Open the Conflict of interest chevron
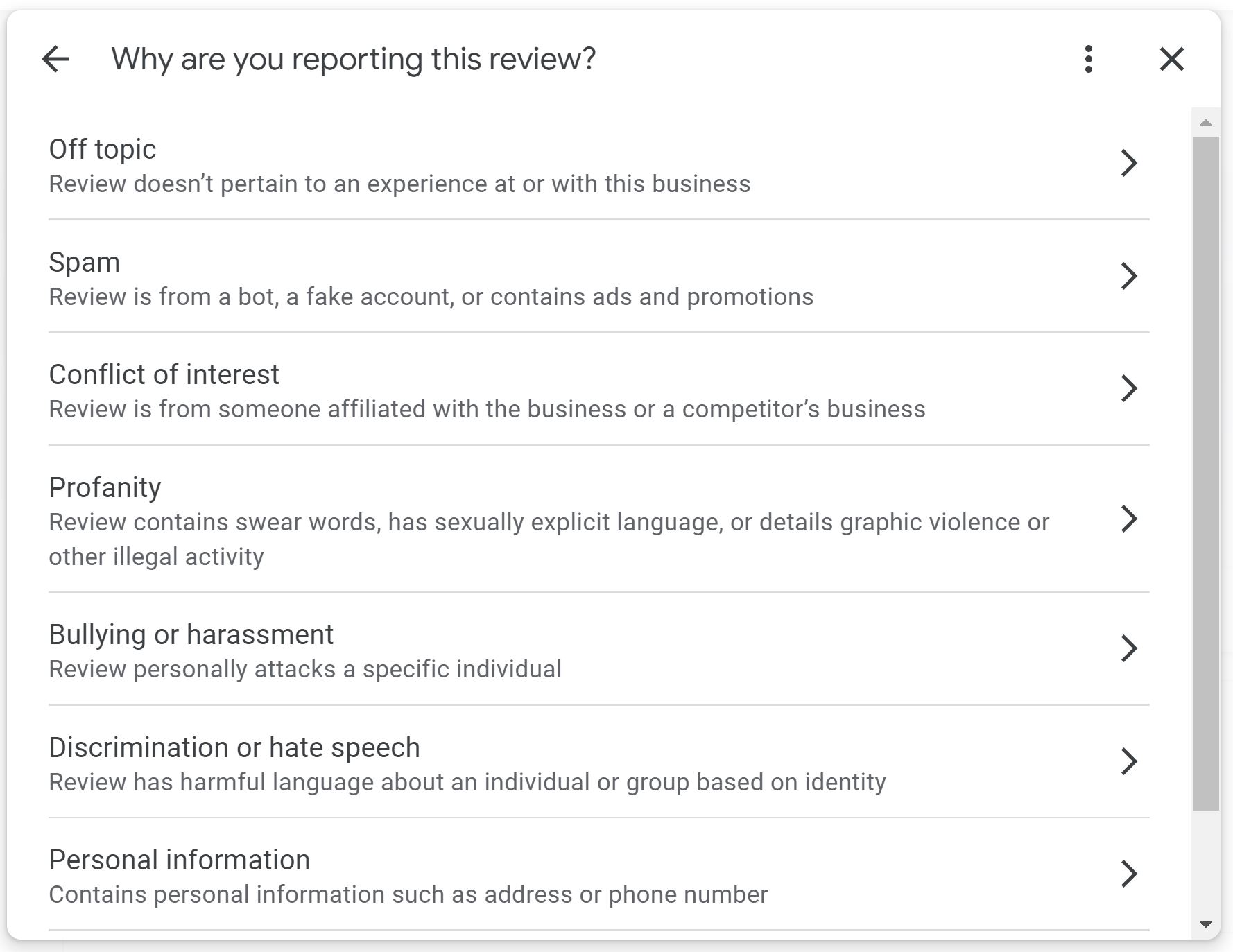Screen dimensions: 1233x952 [1129, 388]
